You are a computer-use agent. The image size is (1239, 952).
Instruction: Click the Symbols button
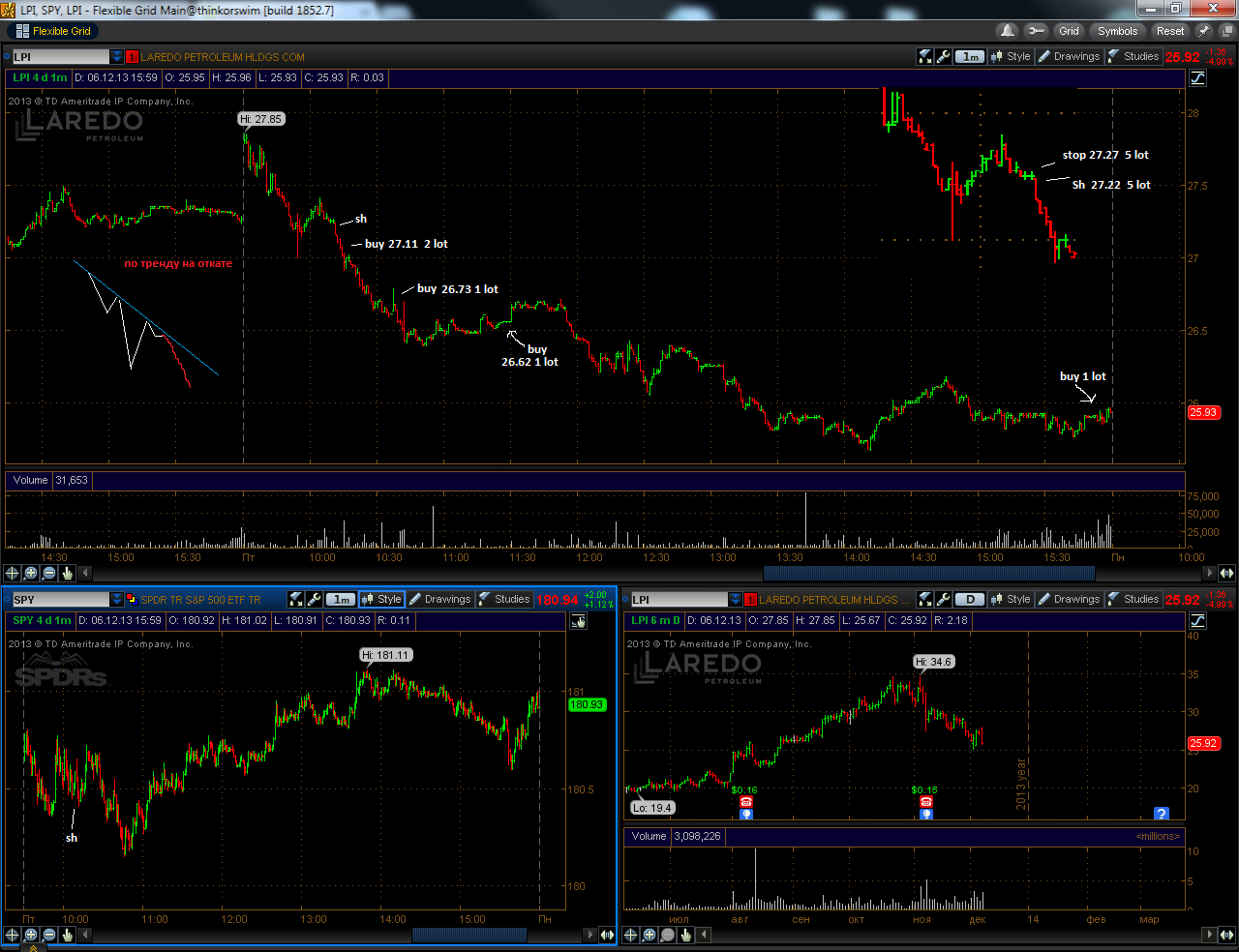[x=1117, y=31]
